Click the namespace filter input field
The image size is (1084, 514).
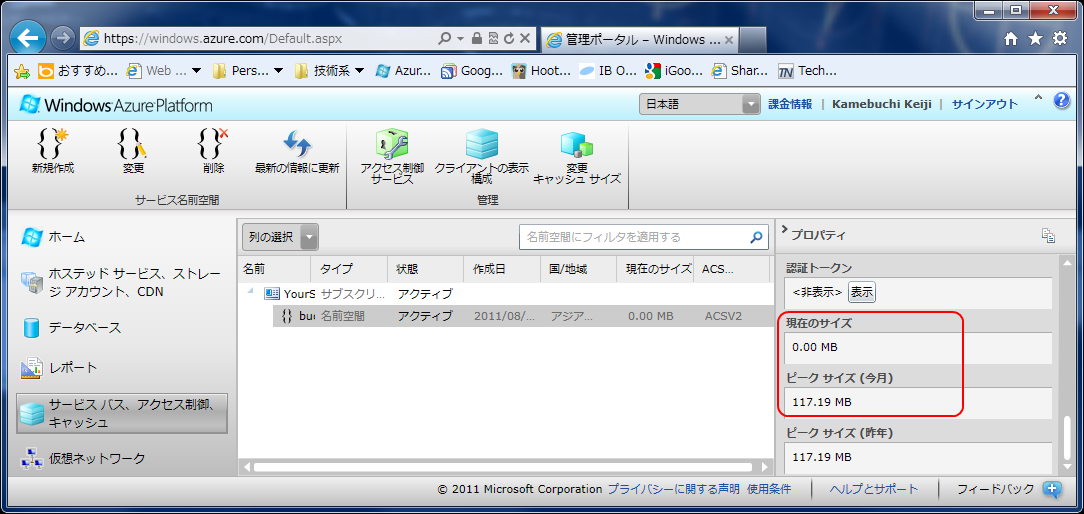tap(633, 237)
